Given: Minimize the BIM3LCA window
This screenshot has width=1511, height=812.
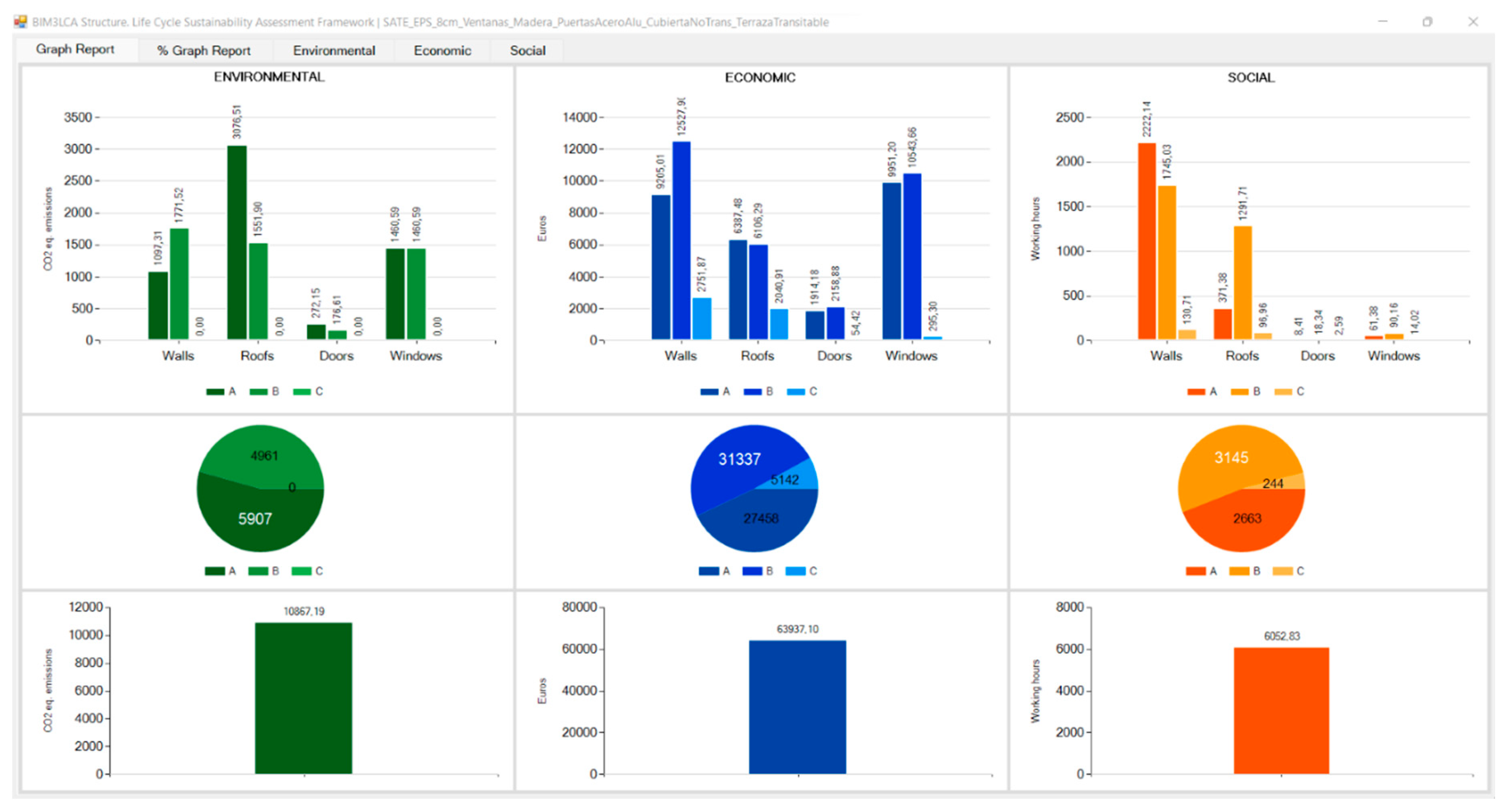Looking at the screenshot, I should (1383, 22).
